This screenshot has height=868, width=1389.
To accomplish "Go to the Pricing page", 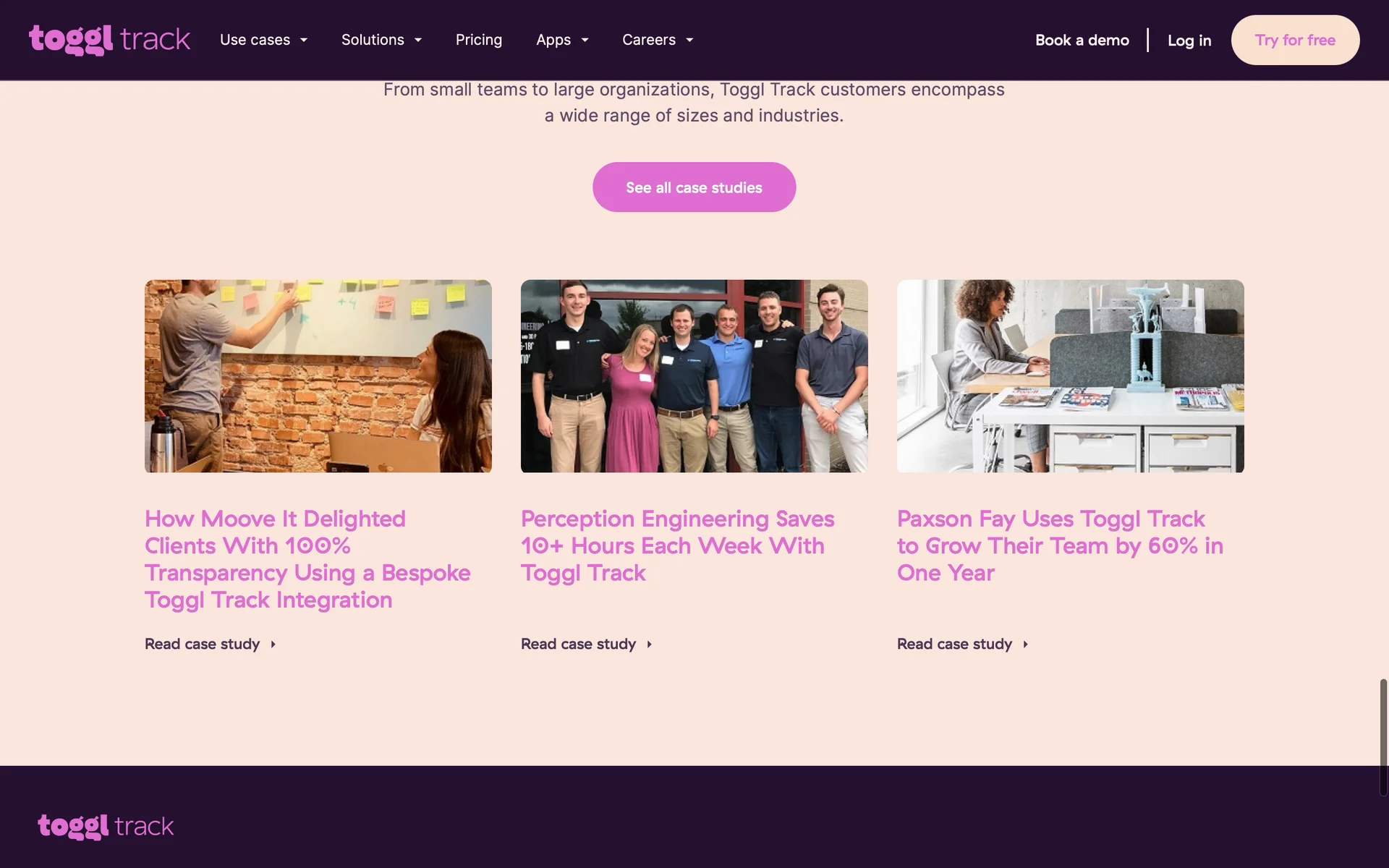I will point(478,40).
